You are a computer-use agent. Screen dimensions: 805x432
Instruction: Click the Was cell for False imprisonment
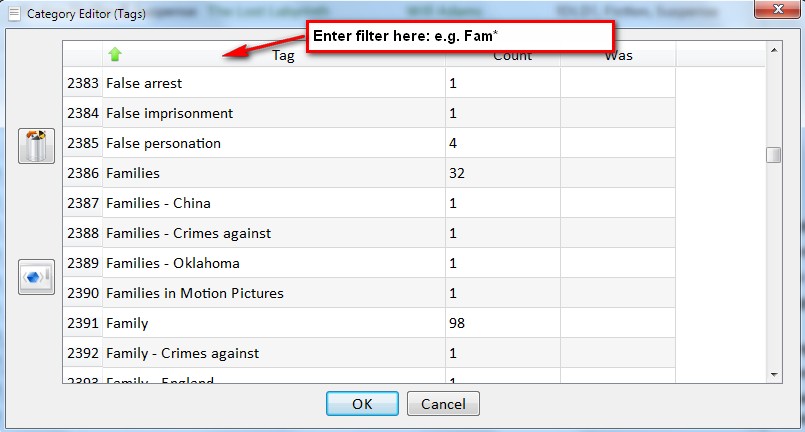(617, 113)
